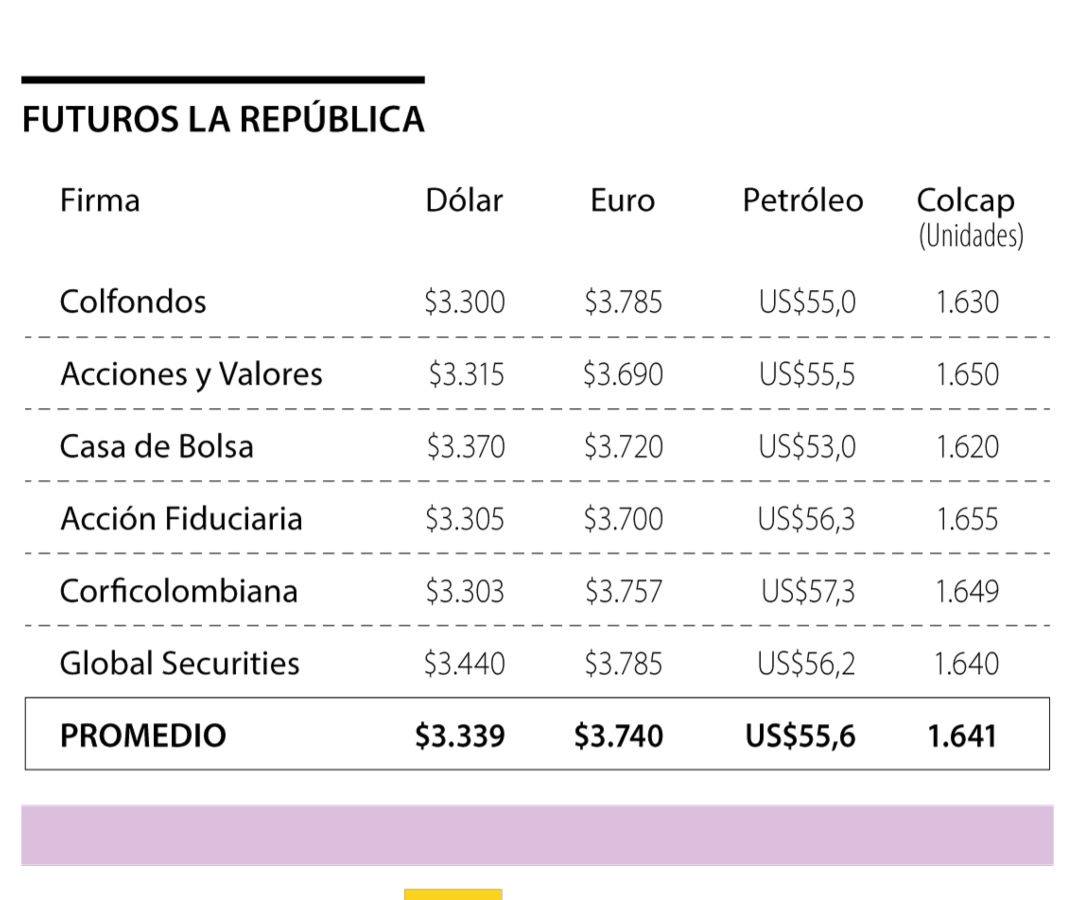Viewport: 1080px width, 900px height.
Task: Select Corficolombiana's $3.757 euro value
Action: tap(623, 591)
